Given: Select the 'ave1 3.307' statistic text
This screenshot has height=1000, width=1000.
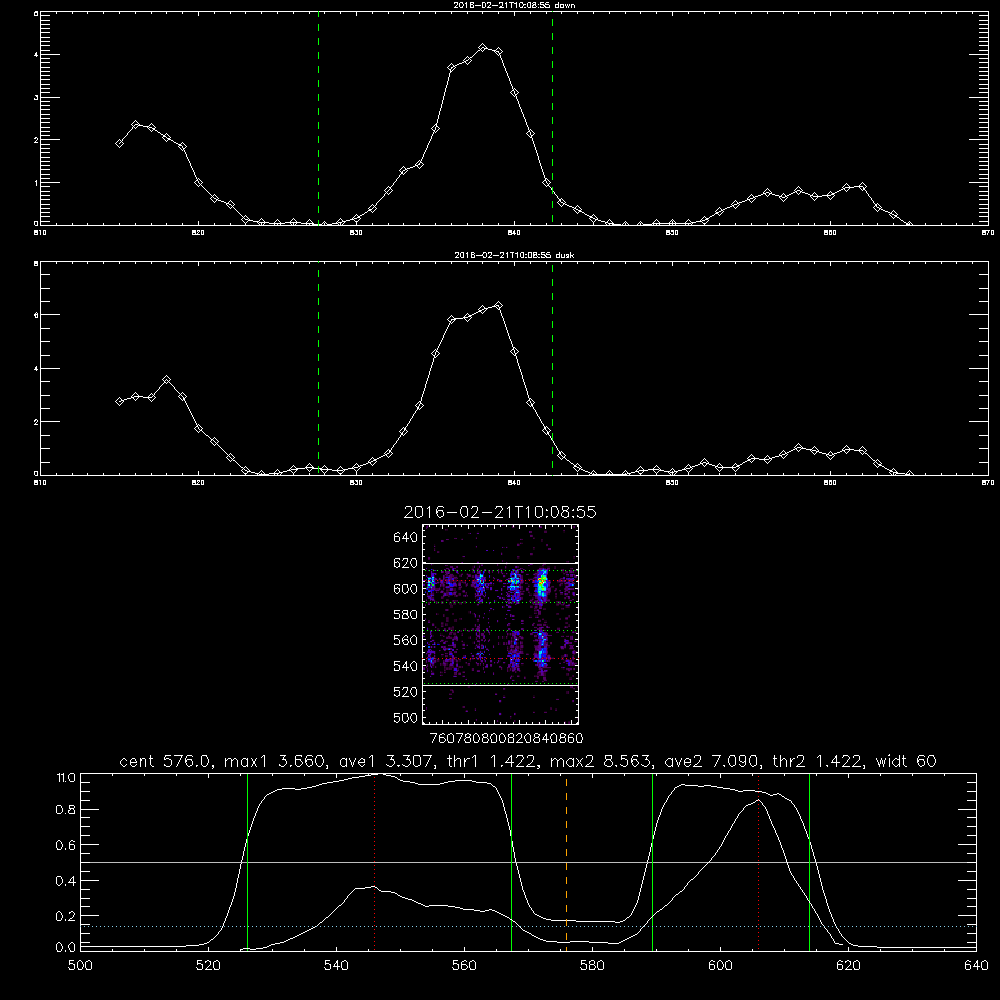Looking at the screenshot, I should [388, 761].
